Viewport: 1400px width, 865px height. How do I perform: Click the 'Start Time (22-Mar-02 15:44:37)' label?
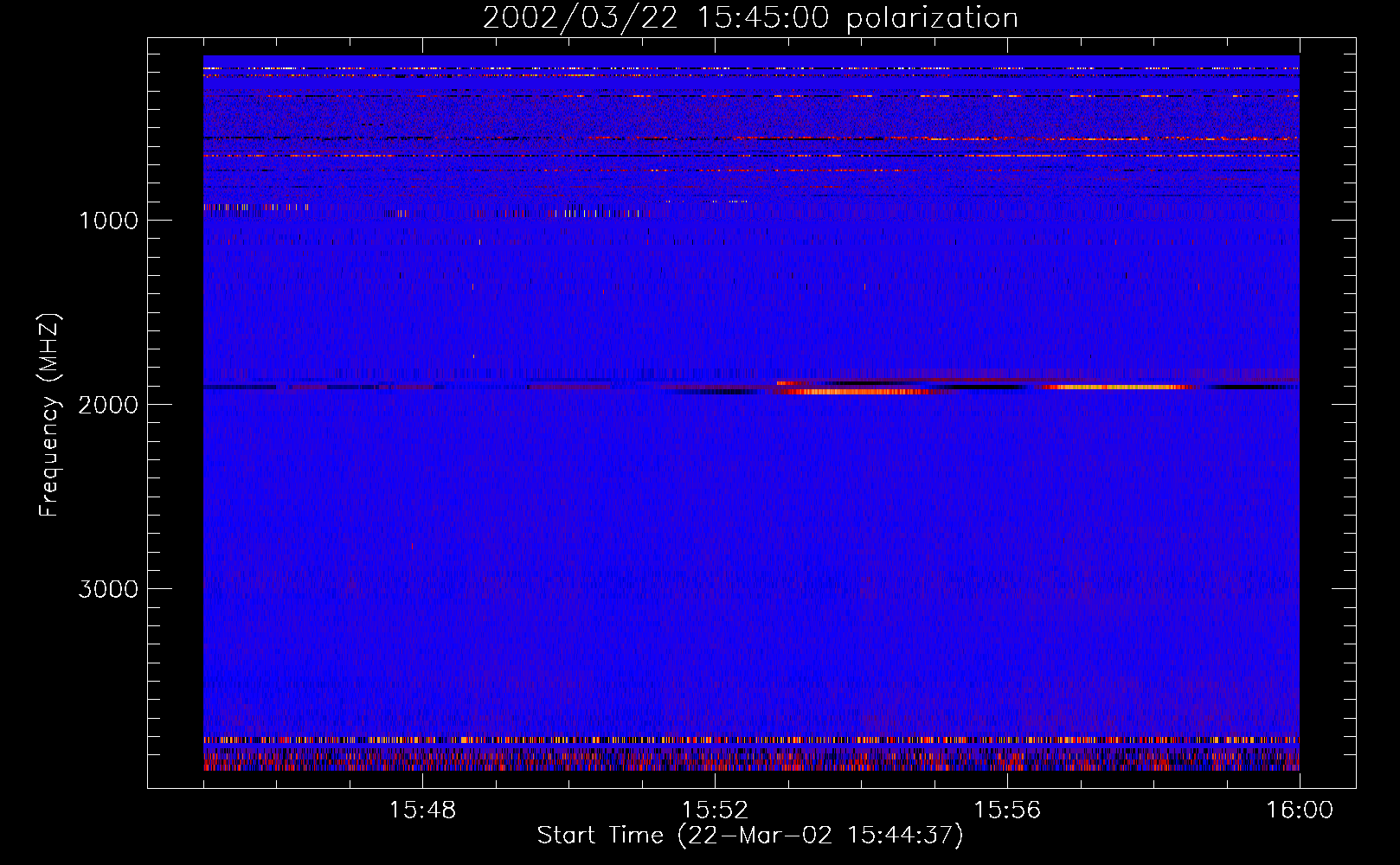[750, 836]
